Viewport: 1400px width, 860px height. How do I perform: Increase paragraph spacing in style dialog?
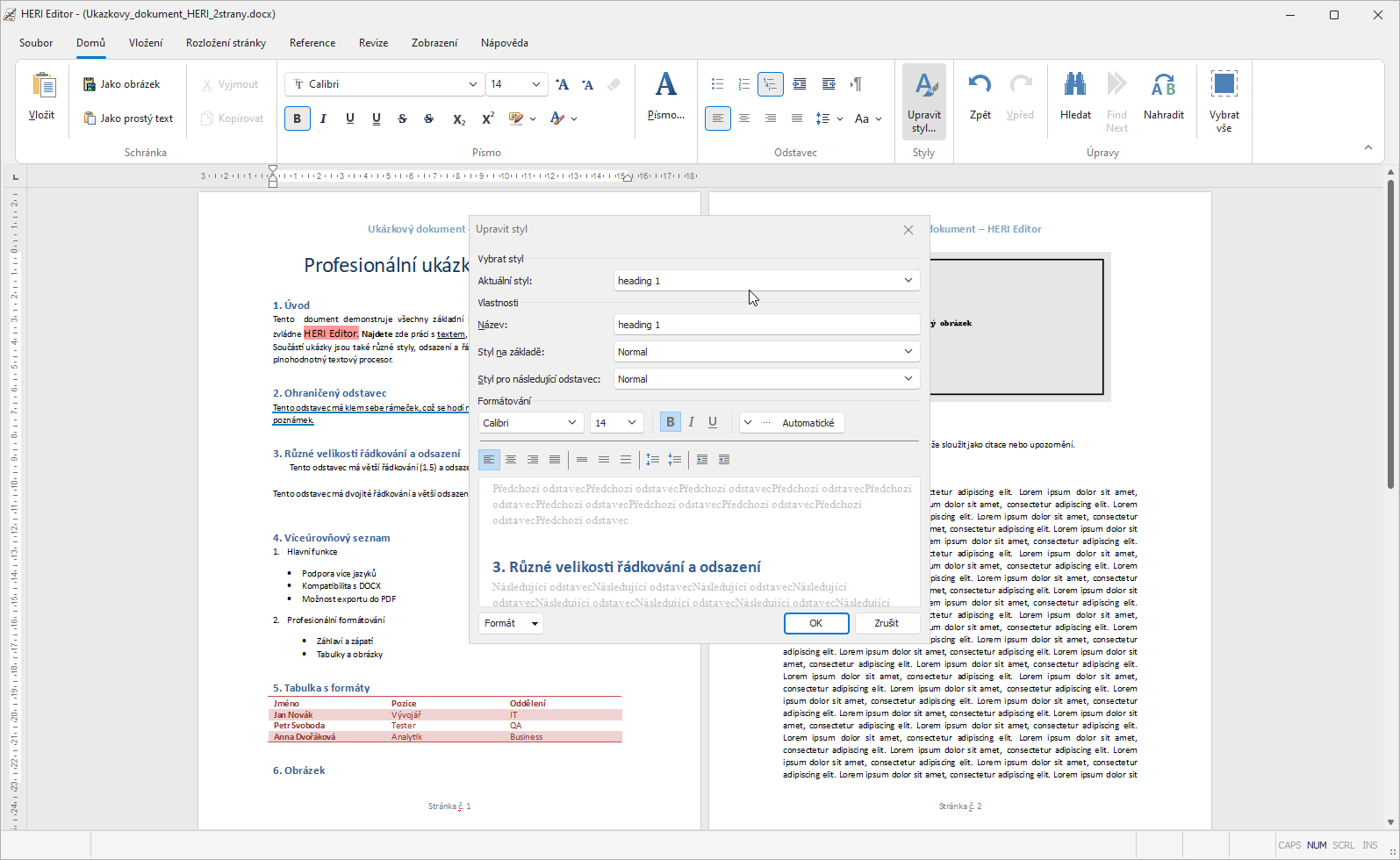[x=652, y=460]
